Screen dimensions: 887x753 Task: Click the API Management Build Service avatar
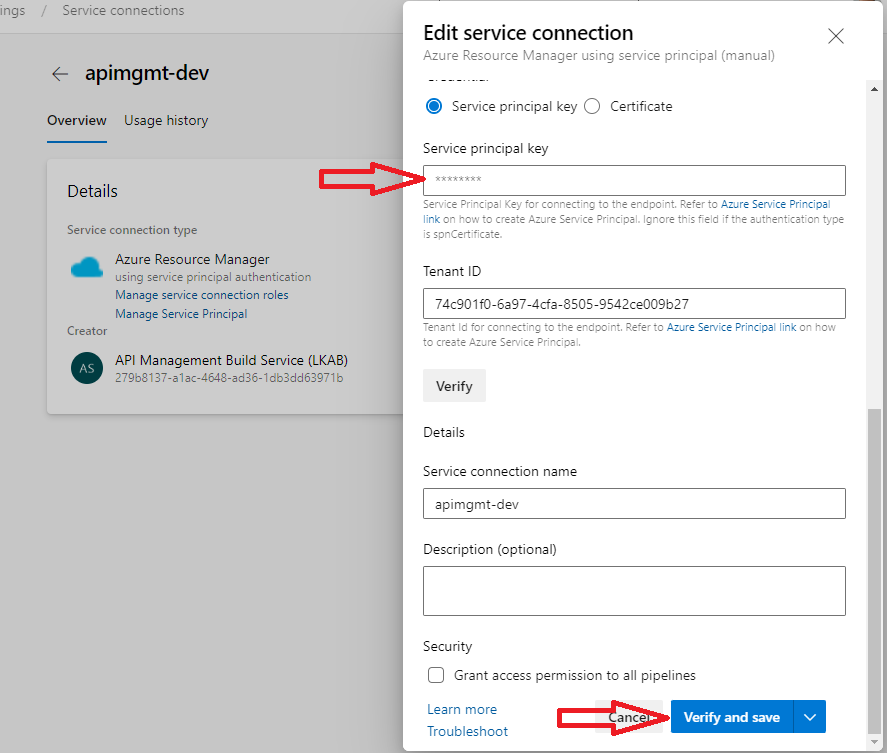coord(86,368)
